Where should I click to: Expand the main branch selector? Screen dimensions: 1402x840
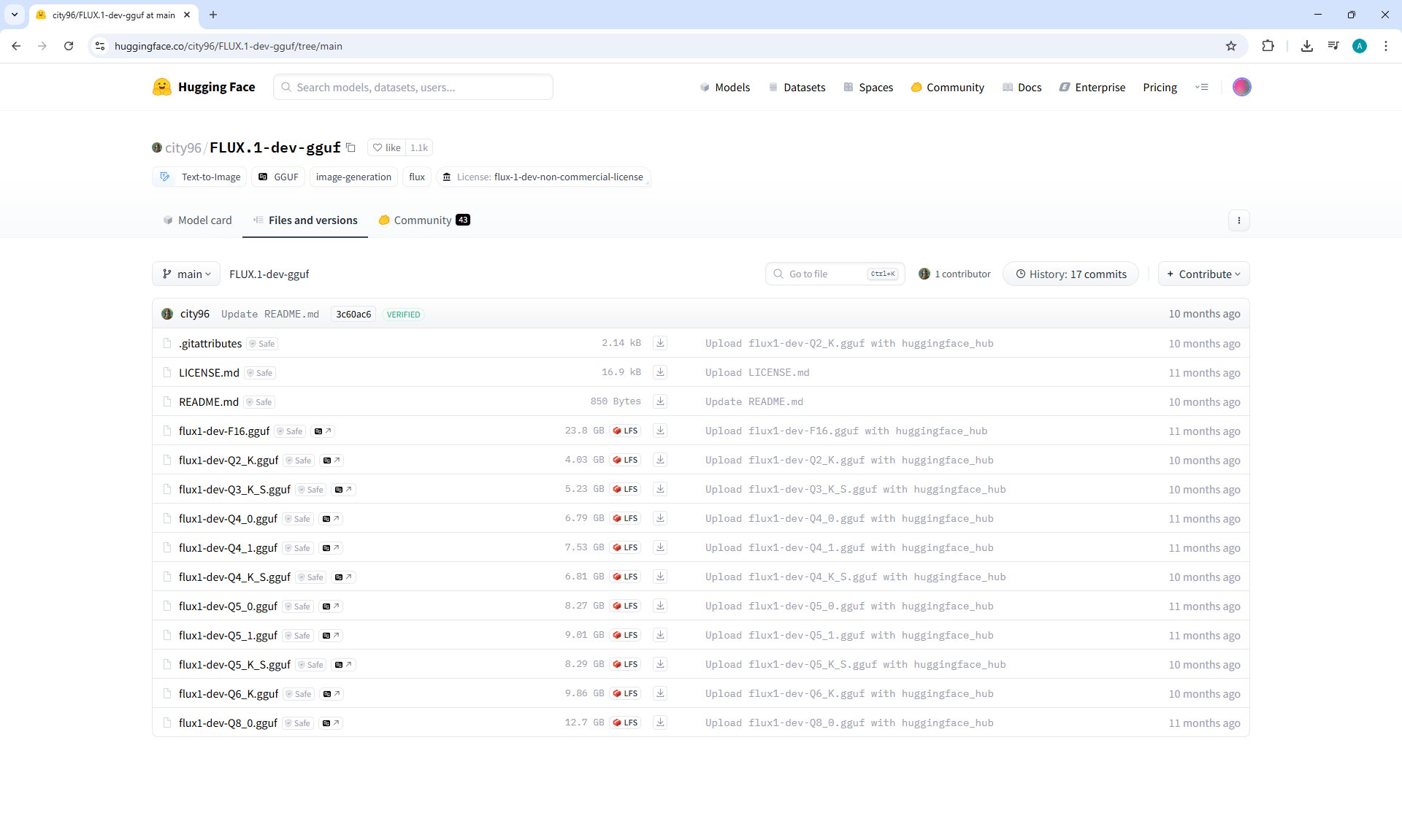186,274
